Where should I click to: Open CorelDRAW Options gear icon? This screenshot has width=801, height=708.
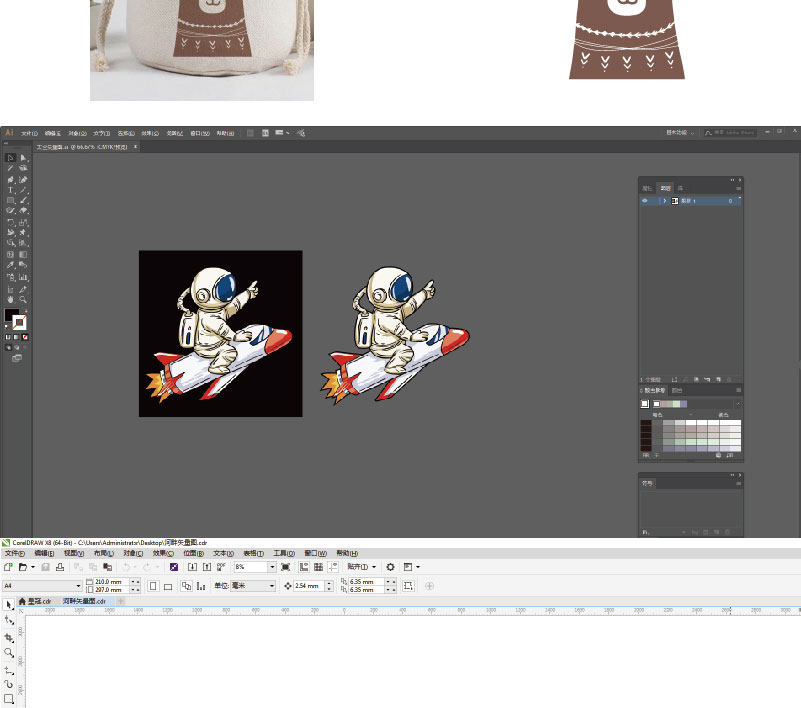(390, 567)
